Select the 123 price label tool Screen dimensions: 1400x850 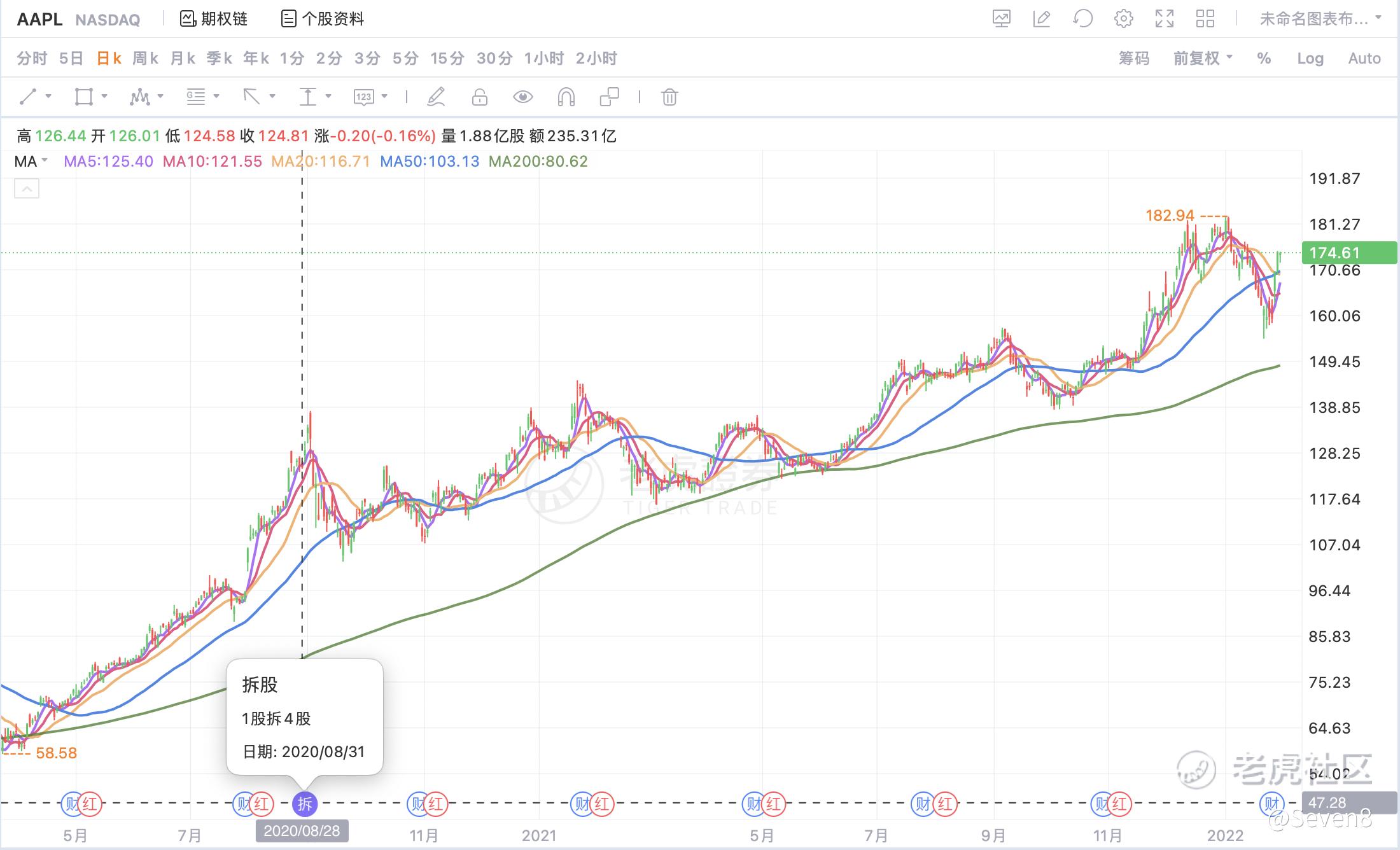[363, 97]
